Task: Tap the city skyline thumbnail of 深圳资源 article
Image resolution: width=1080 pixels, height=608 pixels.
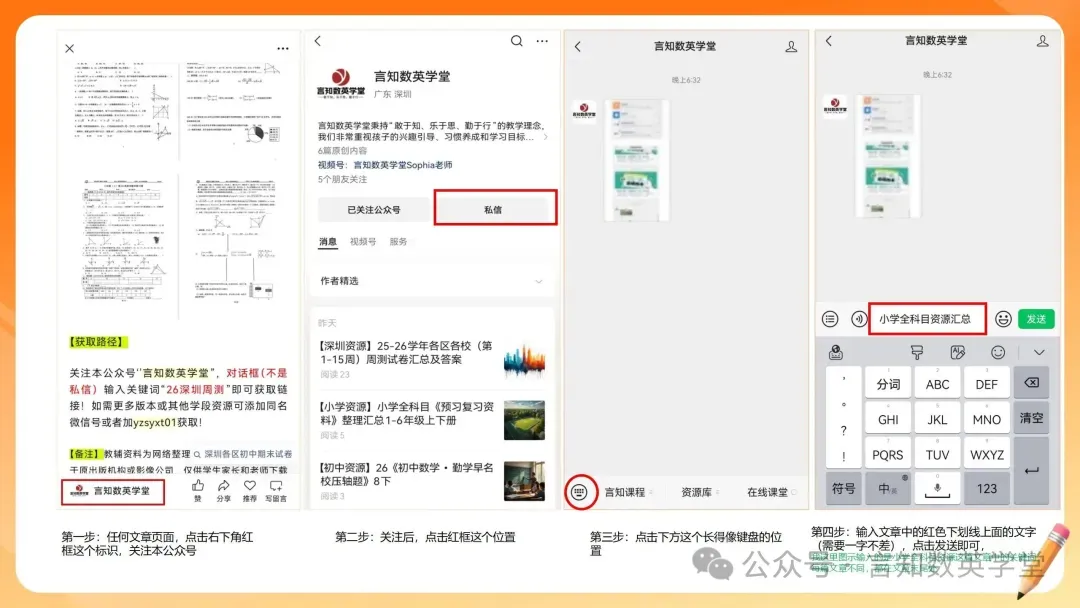Action: (524, 359)
